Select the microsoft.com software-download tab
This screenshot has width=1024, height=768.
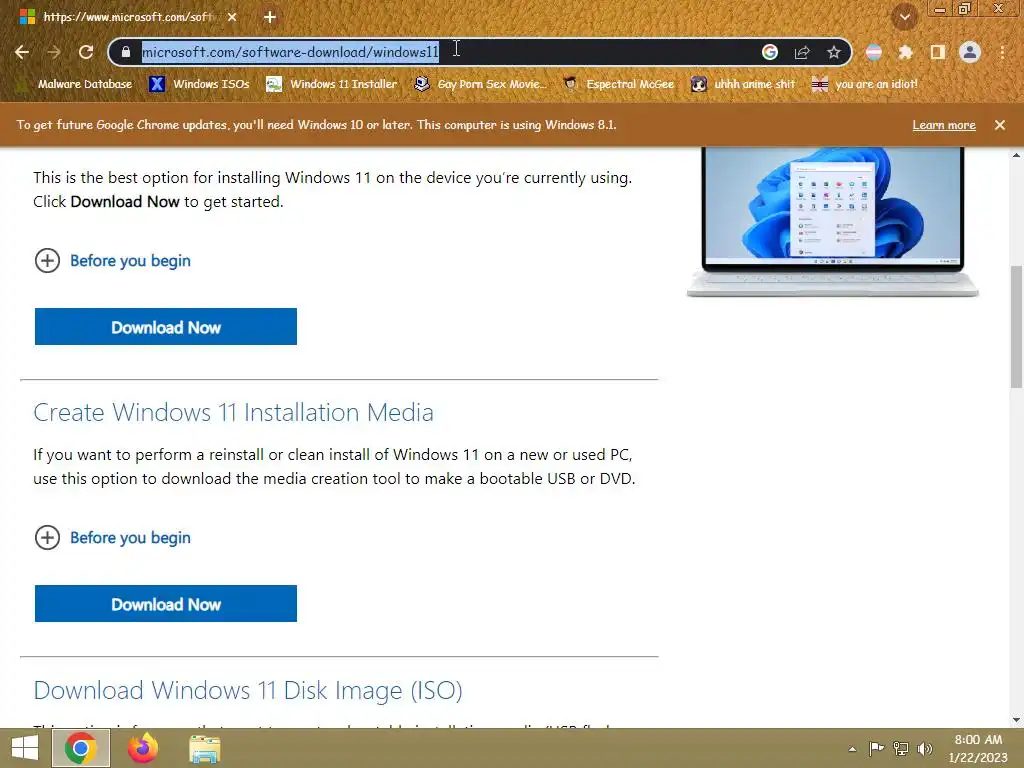click(x=128, y=17)
